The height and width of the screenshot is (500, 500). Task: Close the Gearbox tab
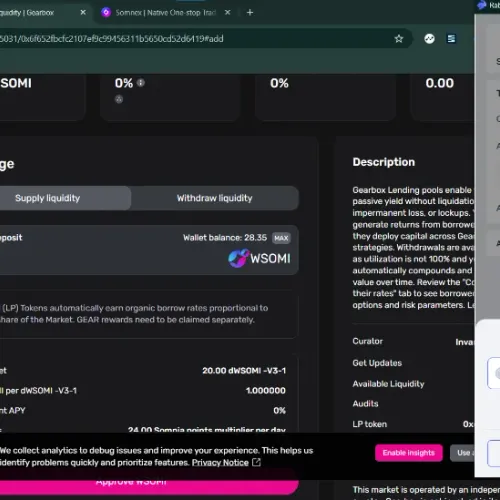tap(83, 13)
